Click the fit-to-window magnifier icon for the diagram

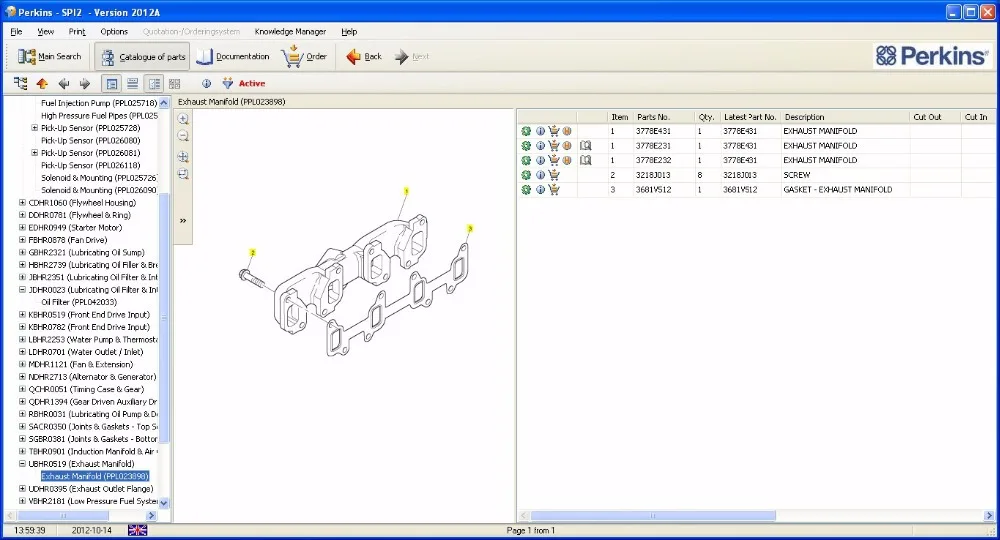pyautogui.click(x=183, y=174)
